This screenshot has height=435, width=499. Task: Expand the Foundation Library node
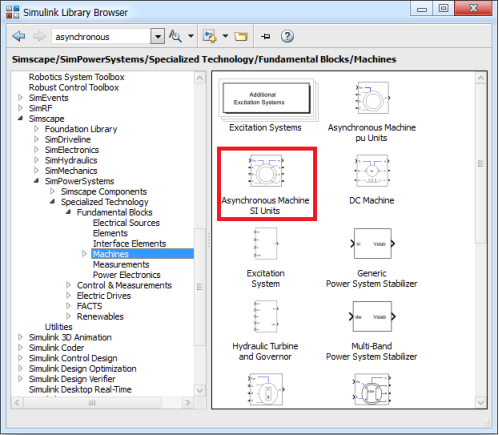(36, 129)
